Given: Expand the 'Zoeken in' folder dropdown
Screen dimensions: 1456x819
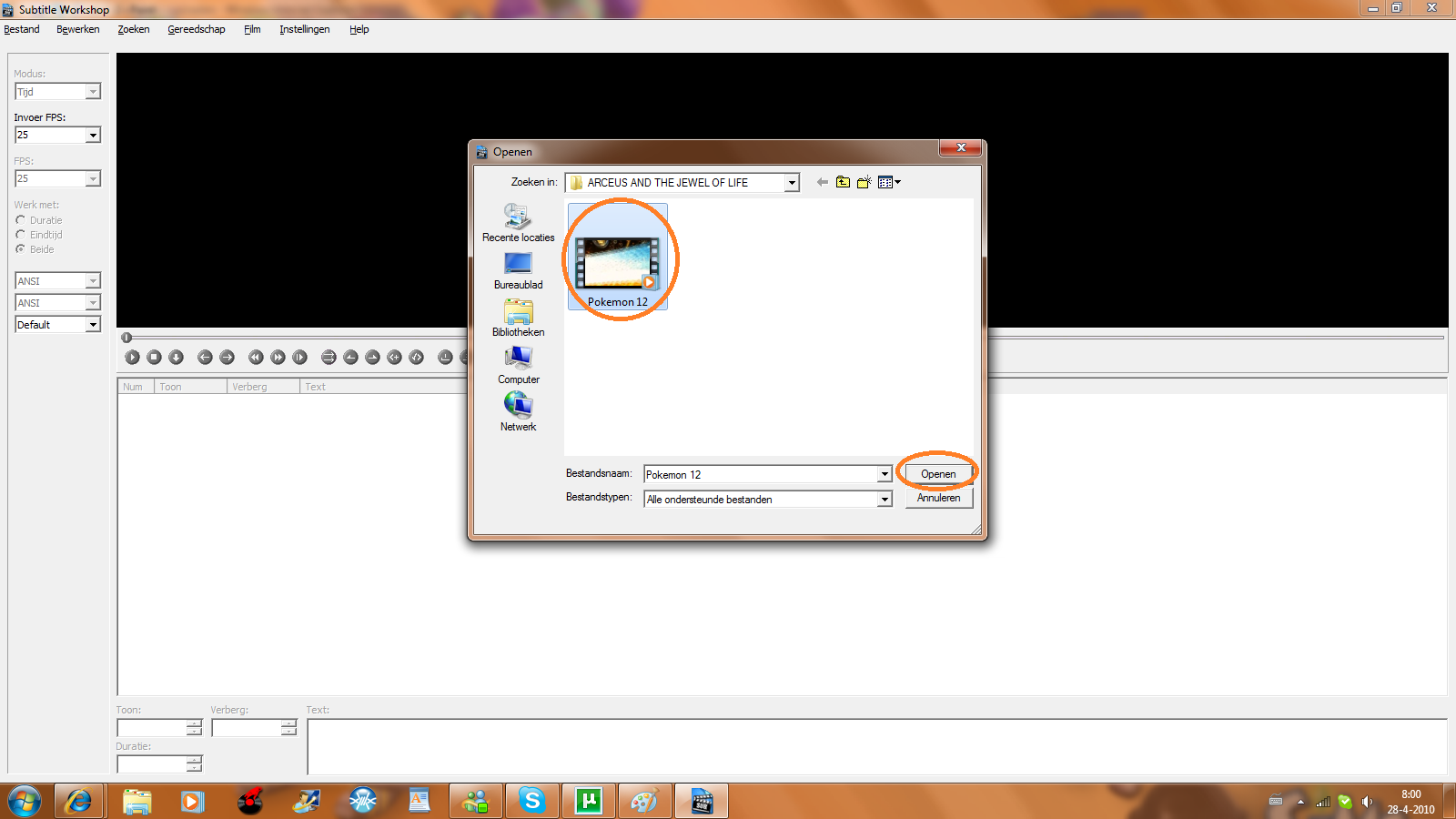Looking at the screenshot, I should 791,183.
